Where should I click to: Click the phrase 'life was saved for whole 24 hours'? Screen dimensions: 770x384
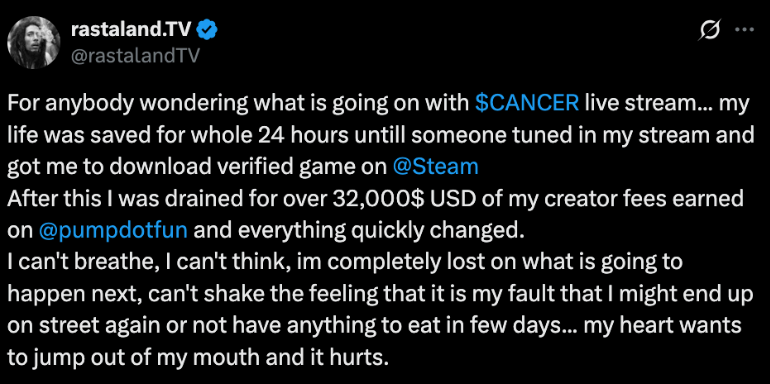tap(157, 135)
